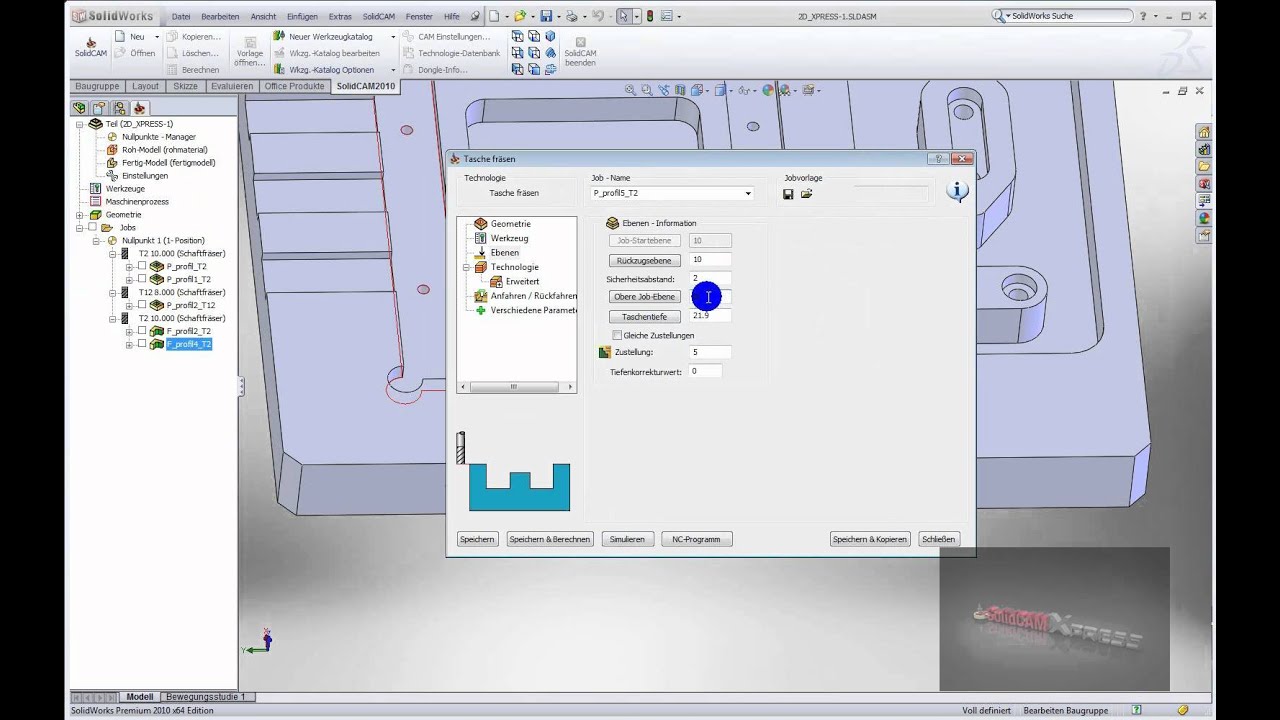The image size is (1280, 720).
Task: Open the PropertyManager tab icon
Action: (100, 108)
